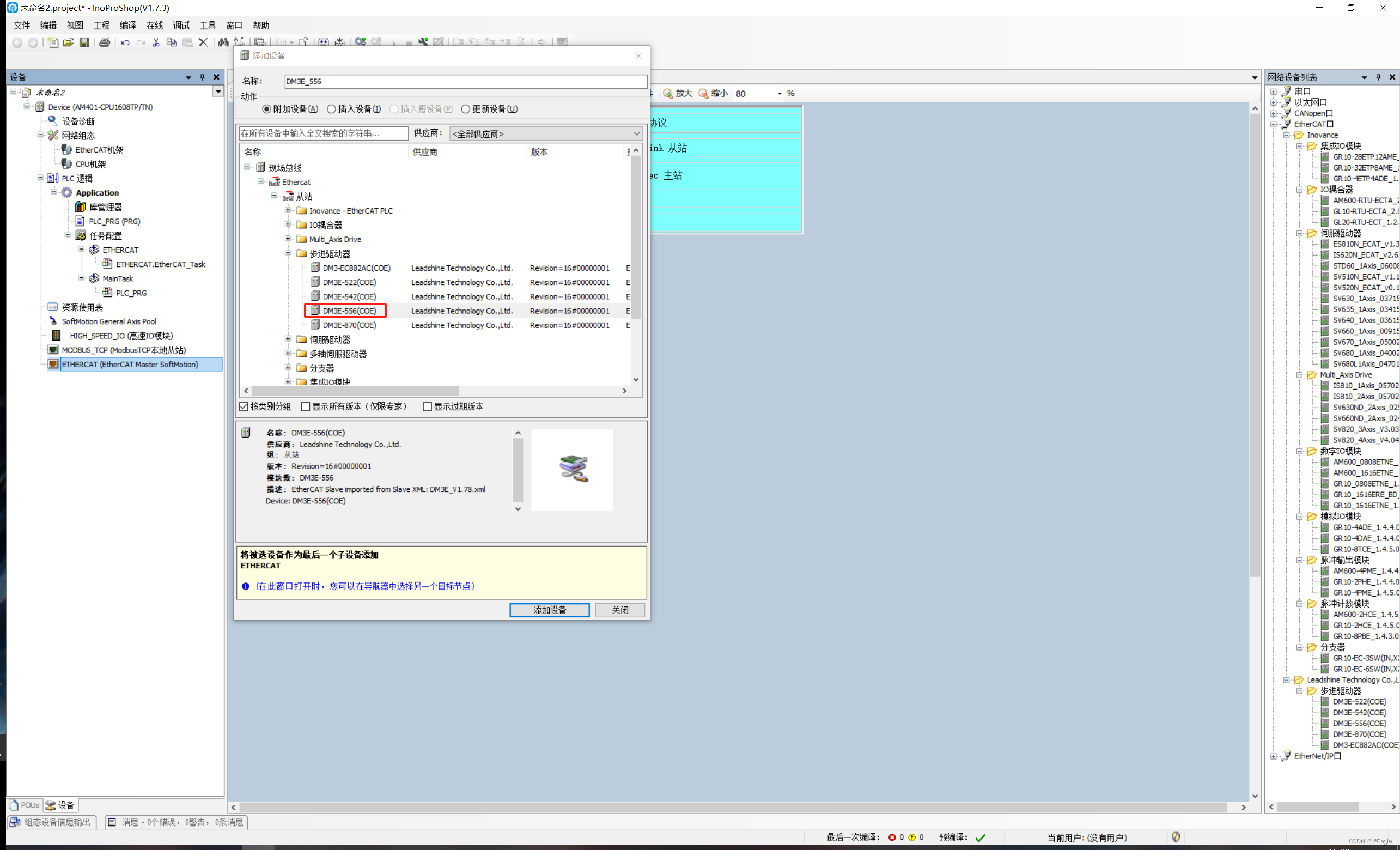Open the 供应商 vendor dropdown
Image resolution: width=1400 pixels, height=850 pixels.
(545, 134)
